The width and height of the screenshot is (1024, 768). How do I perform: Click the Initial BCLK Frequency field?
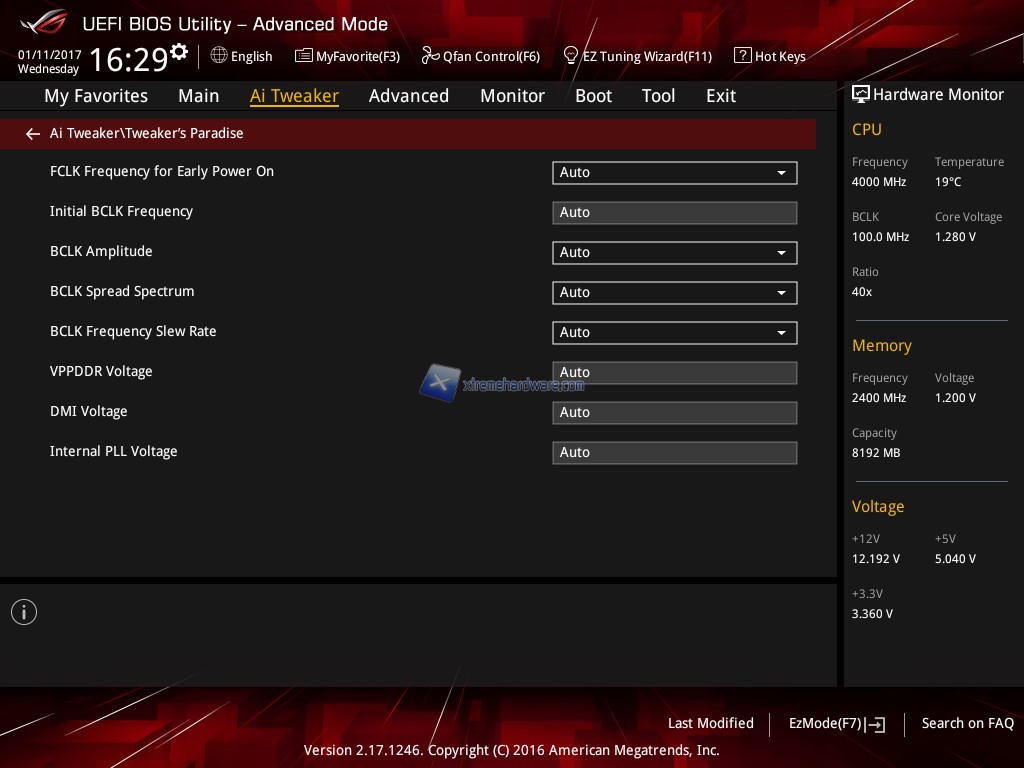[x=674, y=212]
